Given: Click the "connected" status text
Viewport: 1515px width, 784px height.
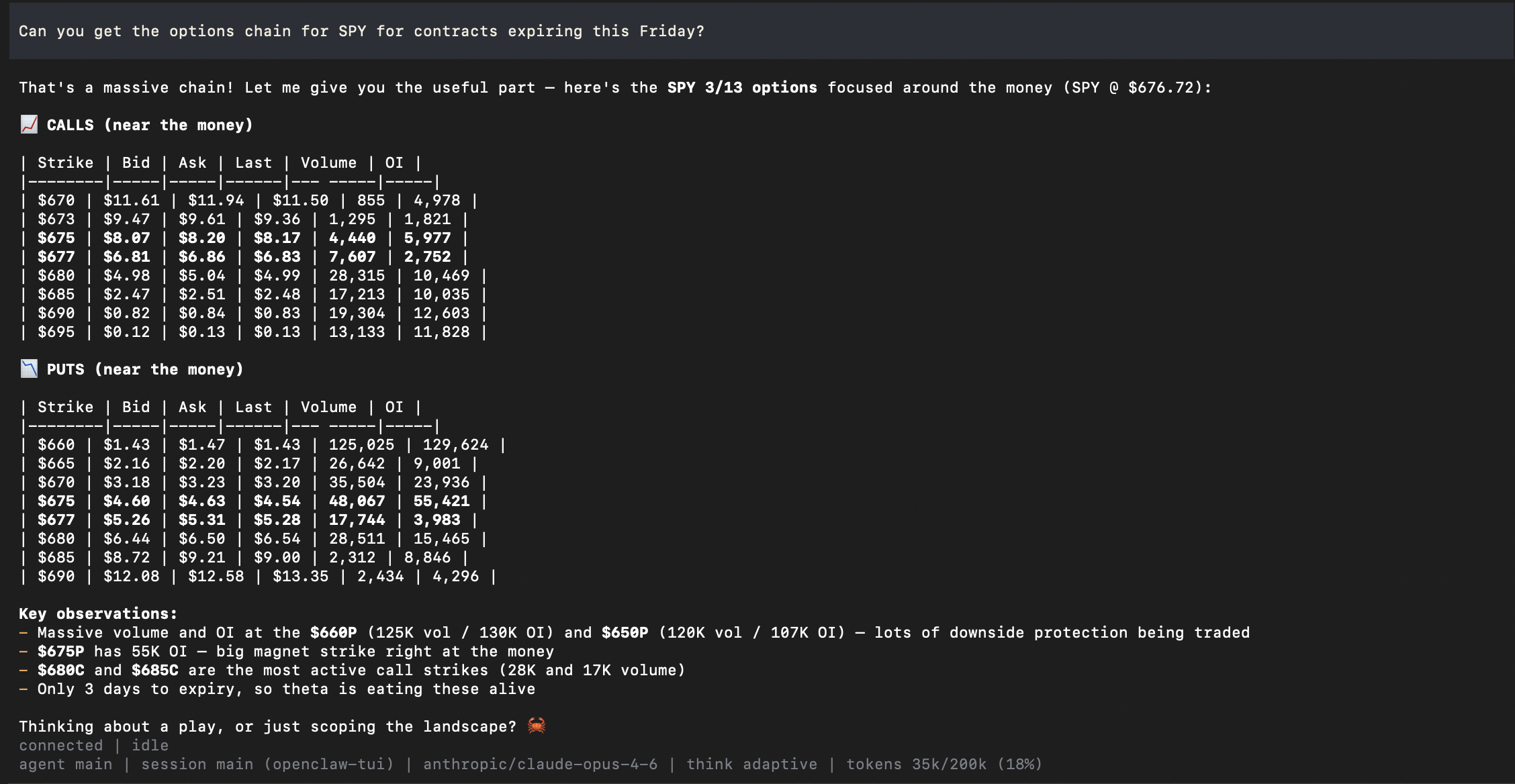Looking at the screenshot, I should 60,746.
